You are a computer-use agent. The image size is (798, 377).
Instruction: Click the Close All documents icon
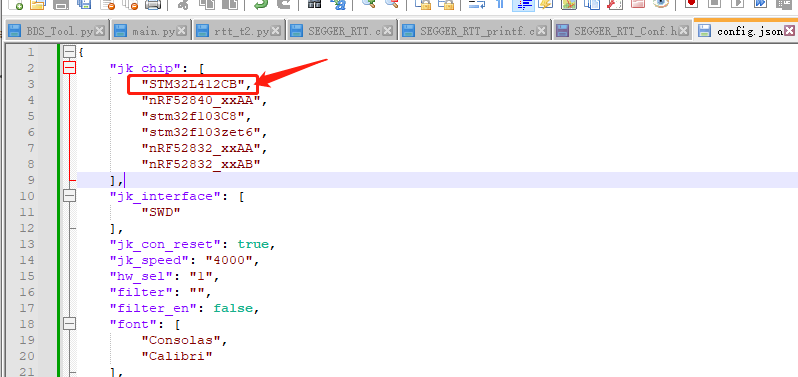pos(131,4)
